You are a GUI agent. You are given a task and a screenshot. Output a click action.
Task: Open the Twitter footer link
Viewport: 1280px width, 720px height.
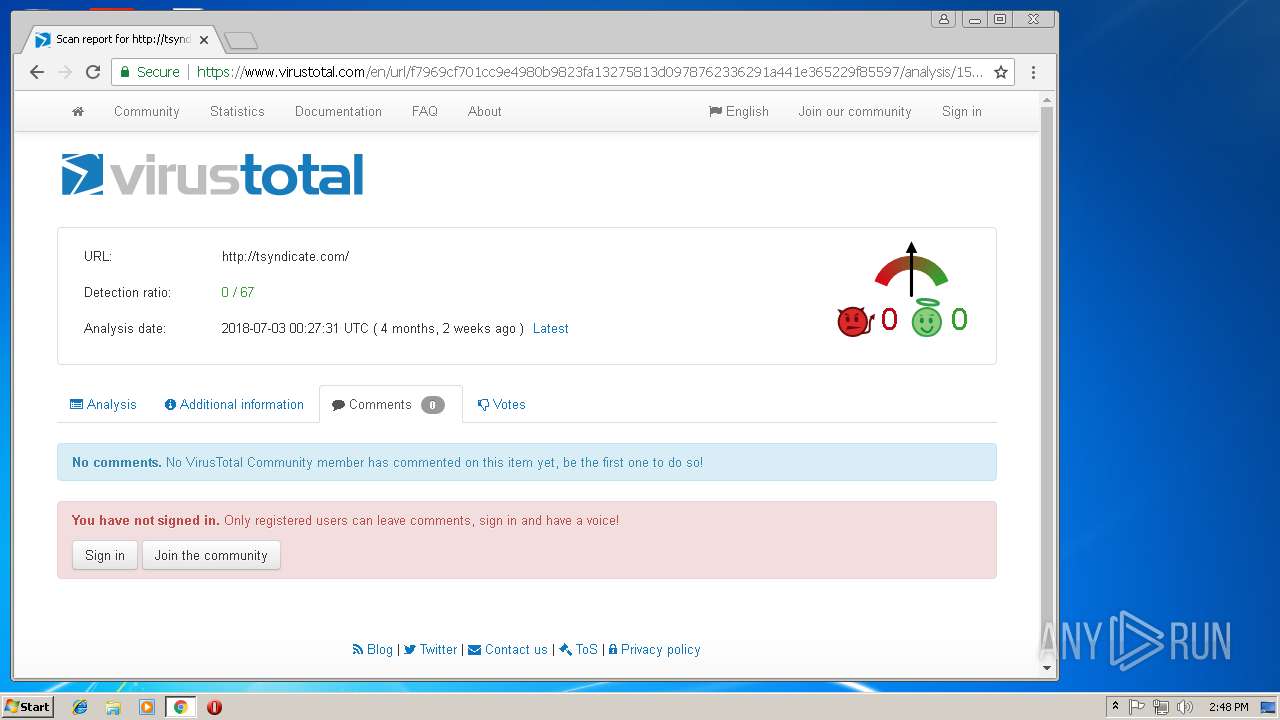tap(431, 649)
